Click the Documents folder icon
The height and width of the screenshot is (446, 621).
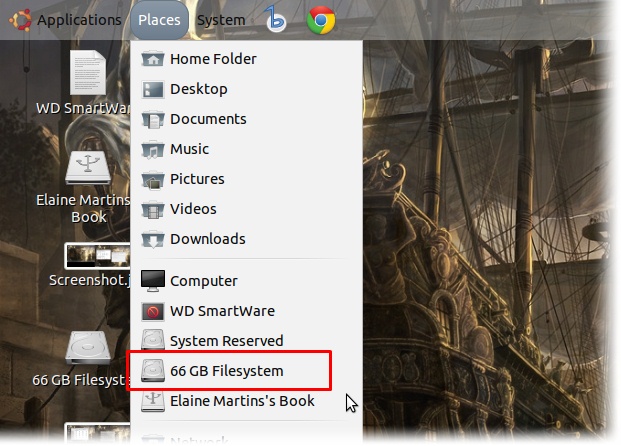(x=153, y=120)
